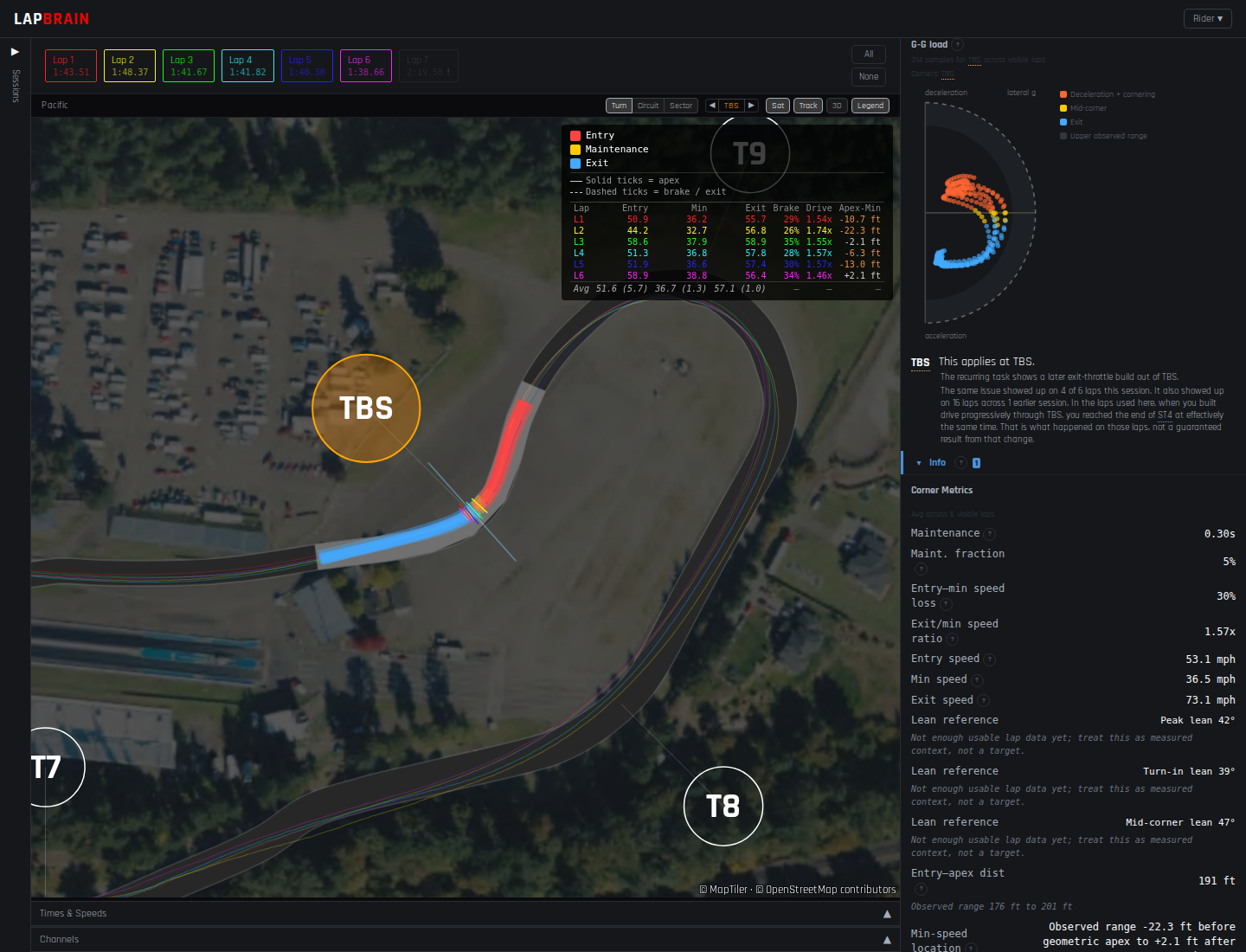
Task: Toggle Track overlay display
Action: (x=808, y=106)
